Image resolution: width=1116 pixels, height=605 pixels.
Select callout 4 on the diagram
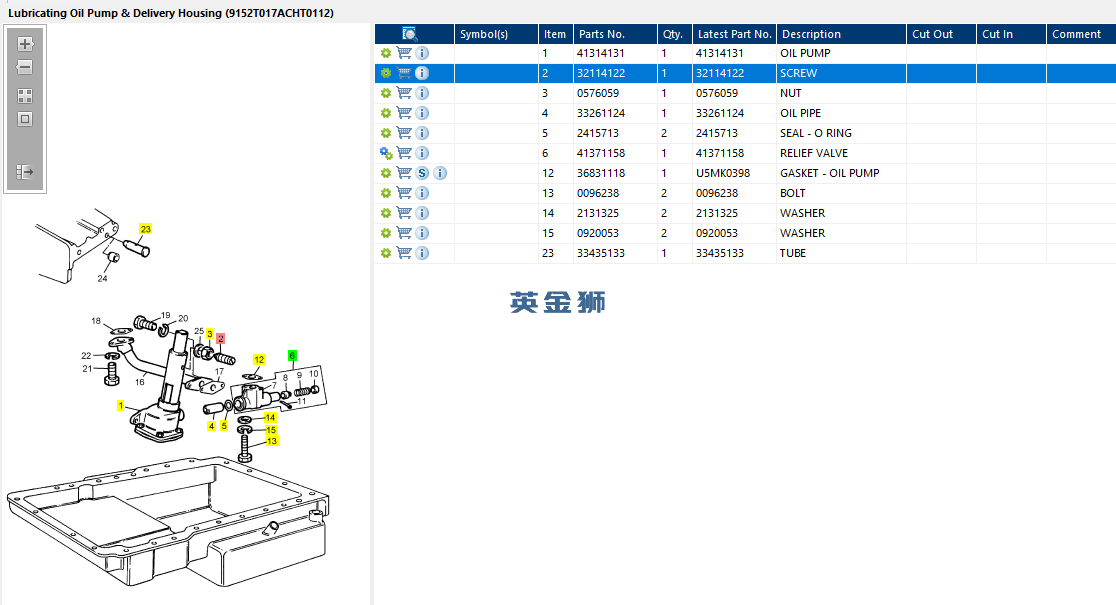point(211,426)
